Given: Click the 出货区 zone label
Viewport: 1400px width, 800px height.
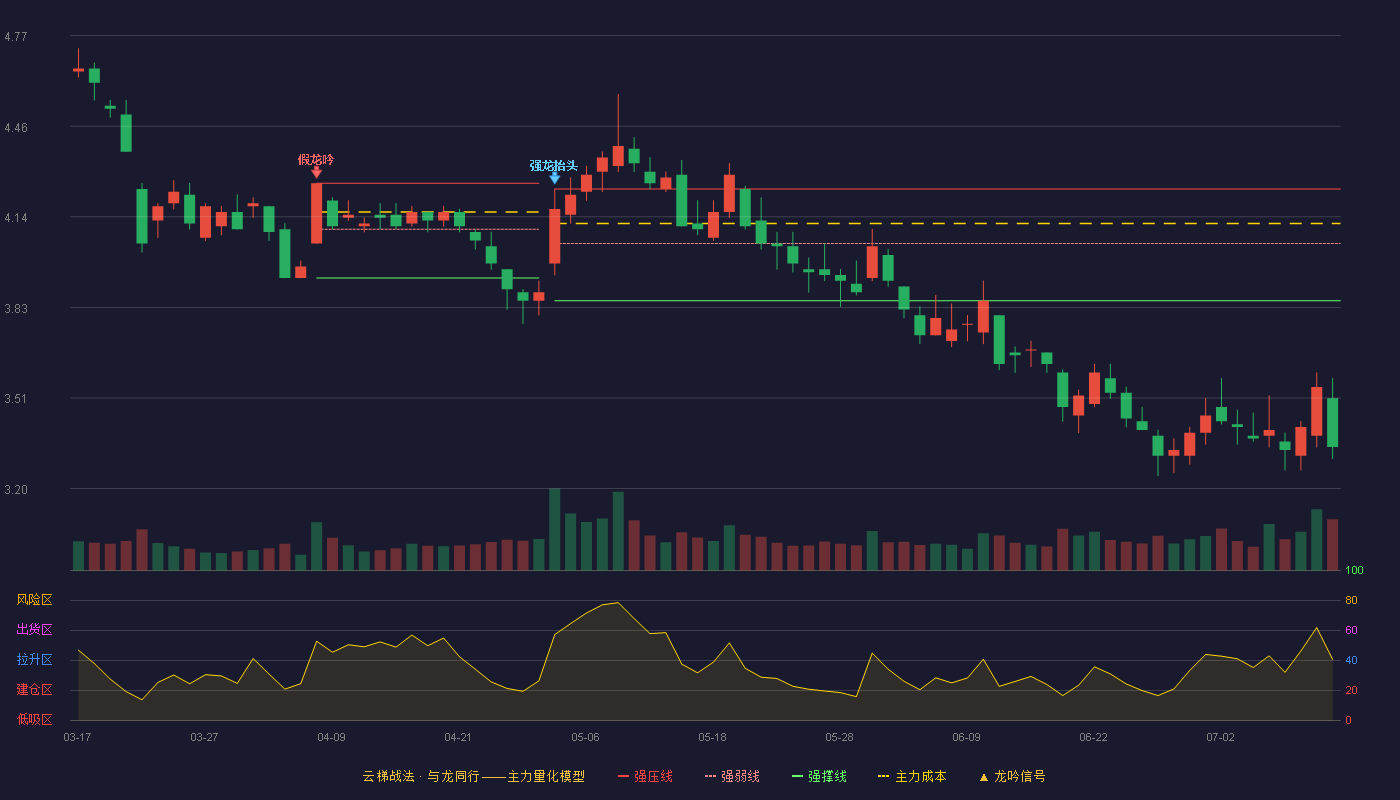Looking at the screenshot, I should tap(34, 630).
